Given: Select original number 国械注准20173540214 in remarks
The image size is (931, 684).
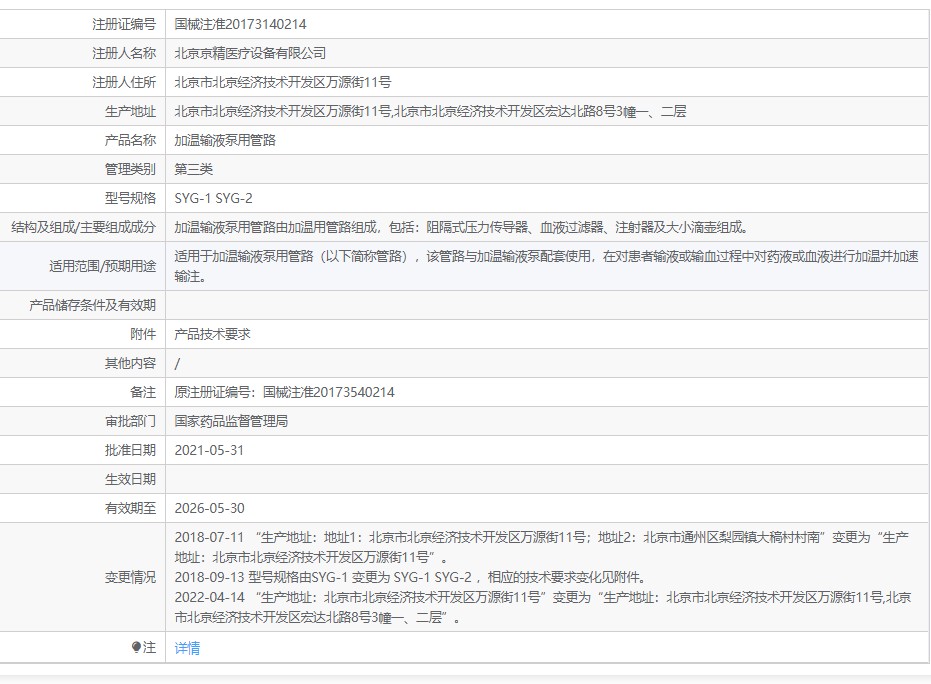Looking at the screenshot, I should point(329,392).
